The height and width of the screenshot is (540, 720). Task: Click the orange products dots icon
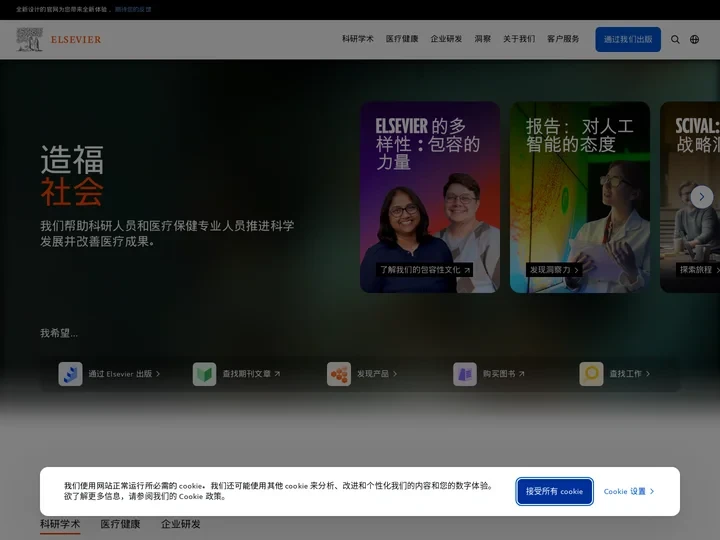(x=339, y=374)
